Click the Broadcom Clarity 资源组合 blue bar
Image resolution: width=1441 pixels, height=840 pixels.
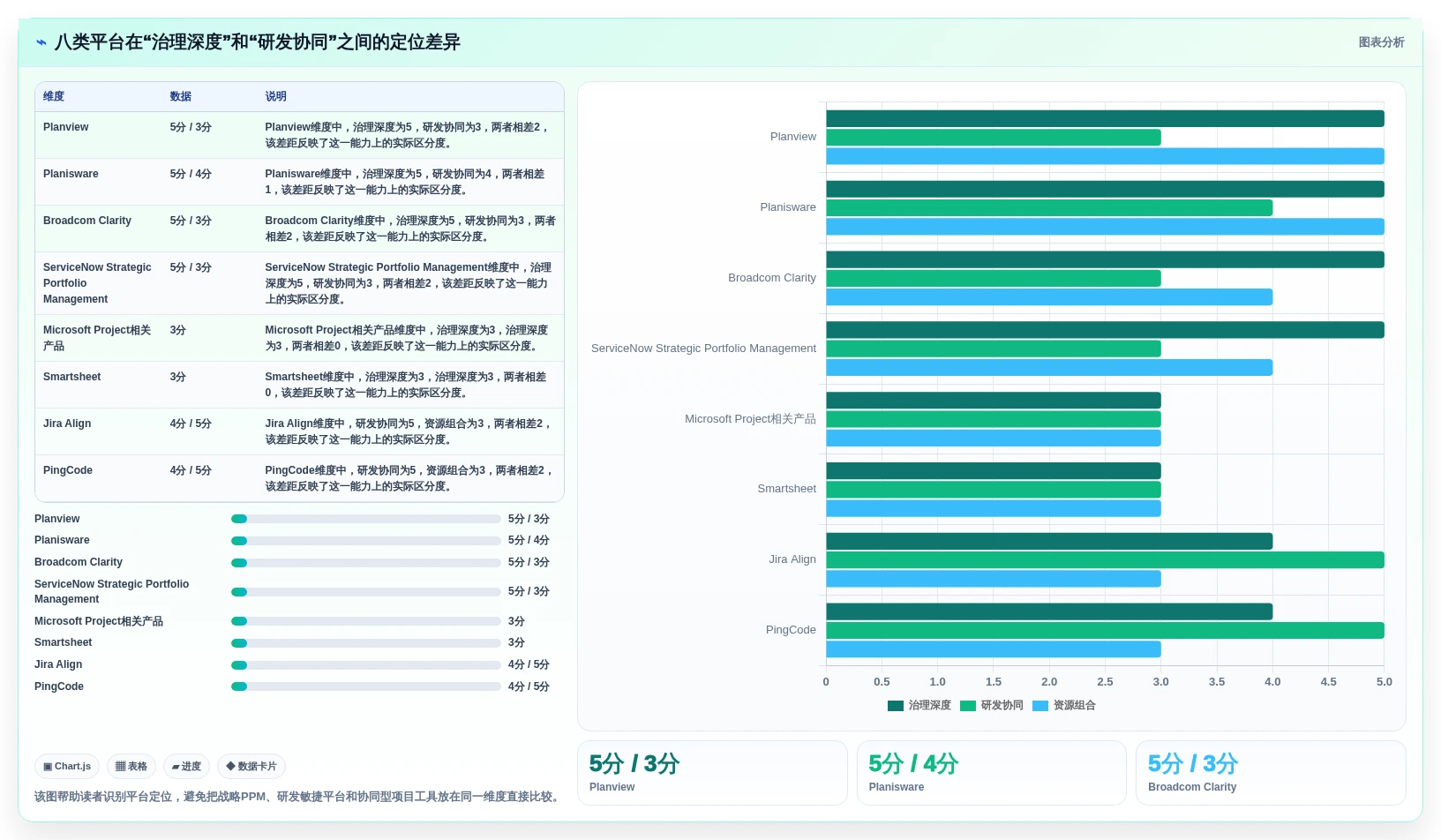[x=1049, y=297]
